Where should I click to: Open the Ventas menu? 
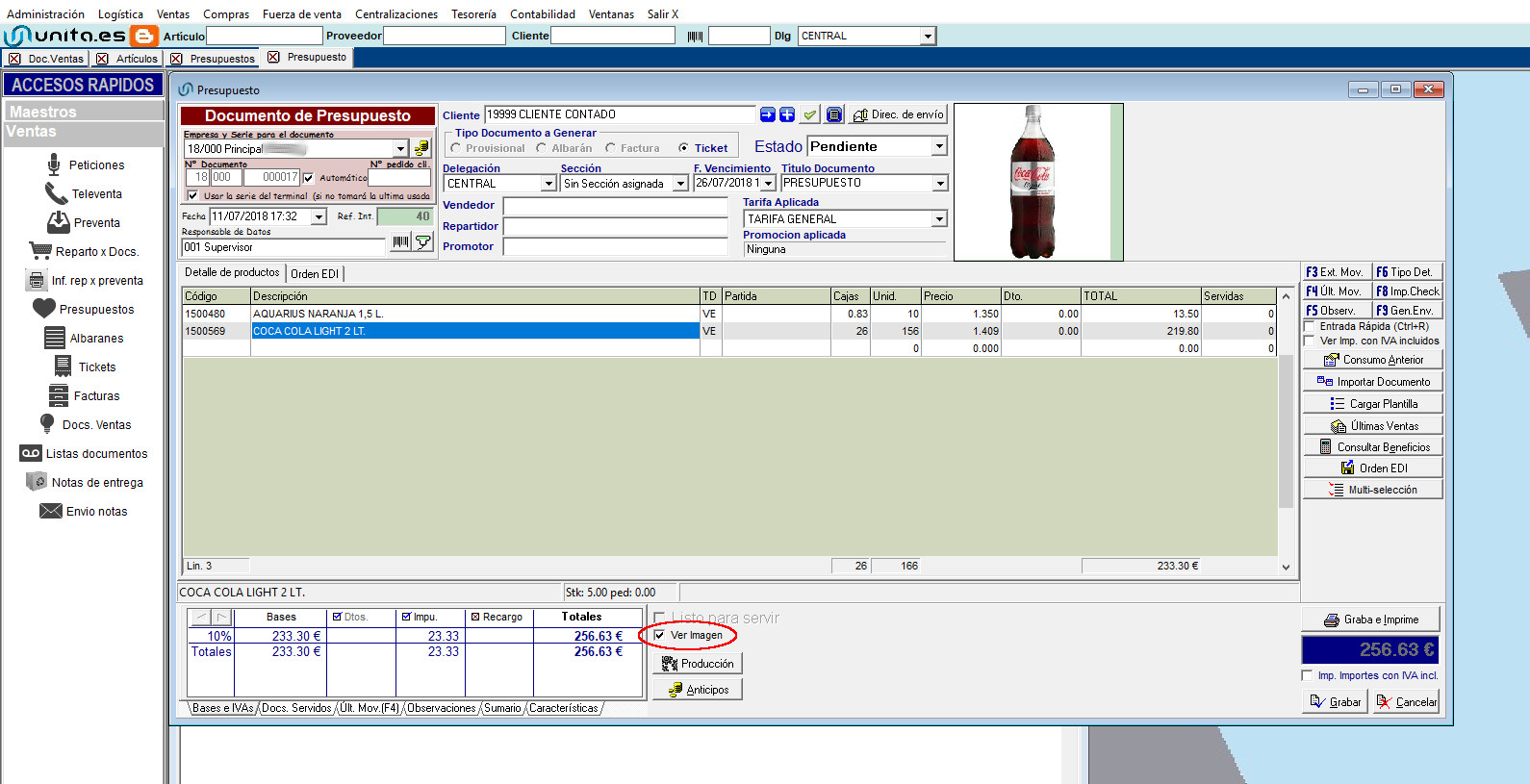pyautogui.click(x=173, y=14)
